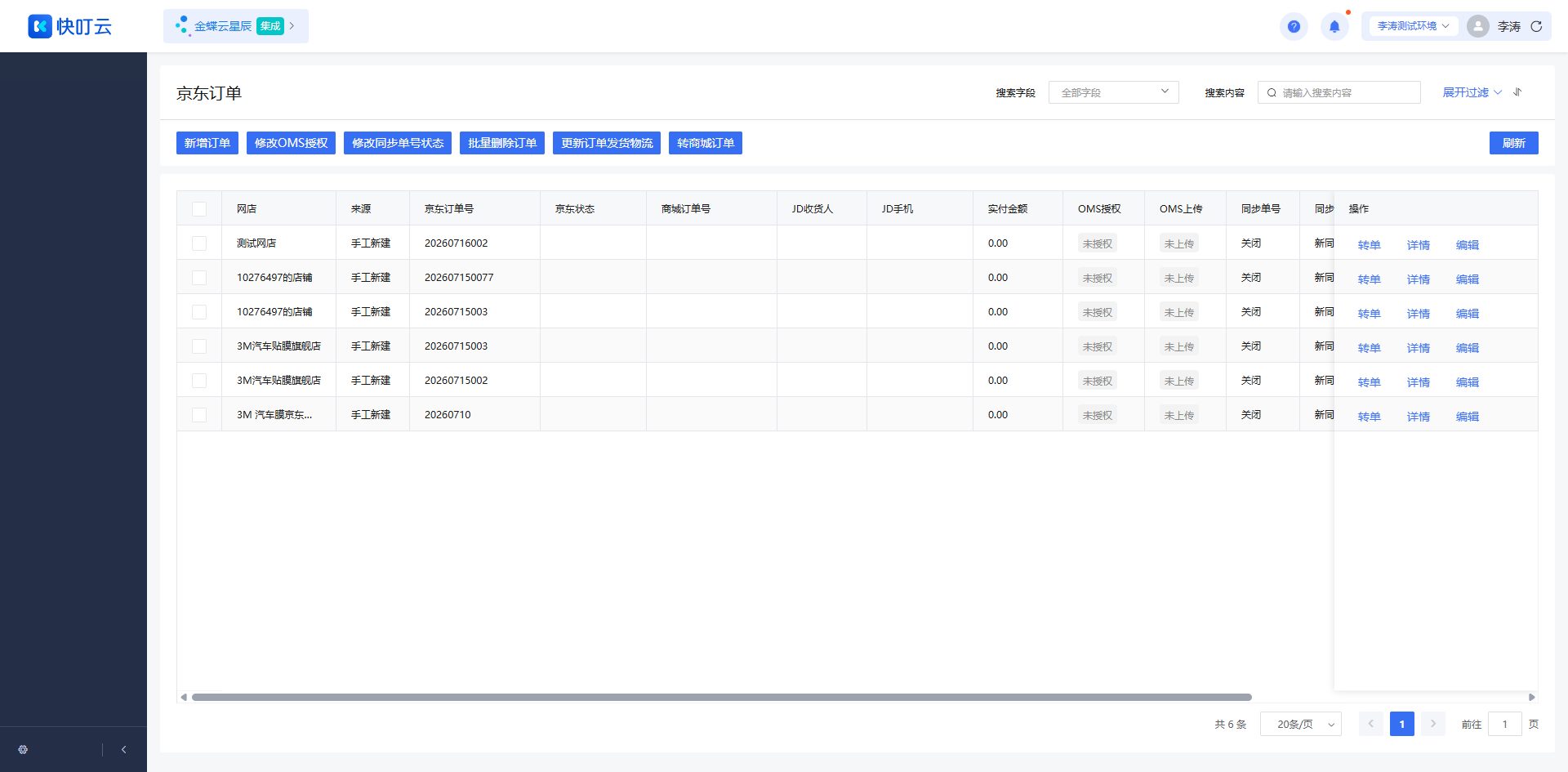Click 转单 for order 202607150077

click(x=1370, y=279)
